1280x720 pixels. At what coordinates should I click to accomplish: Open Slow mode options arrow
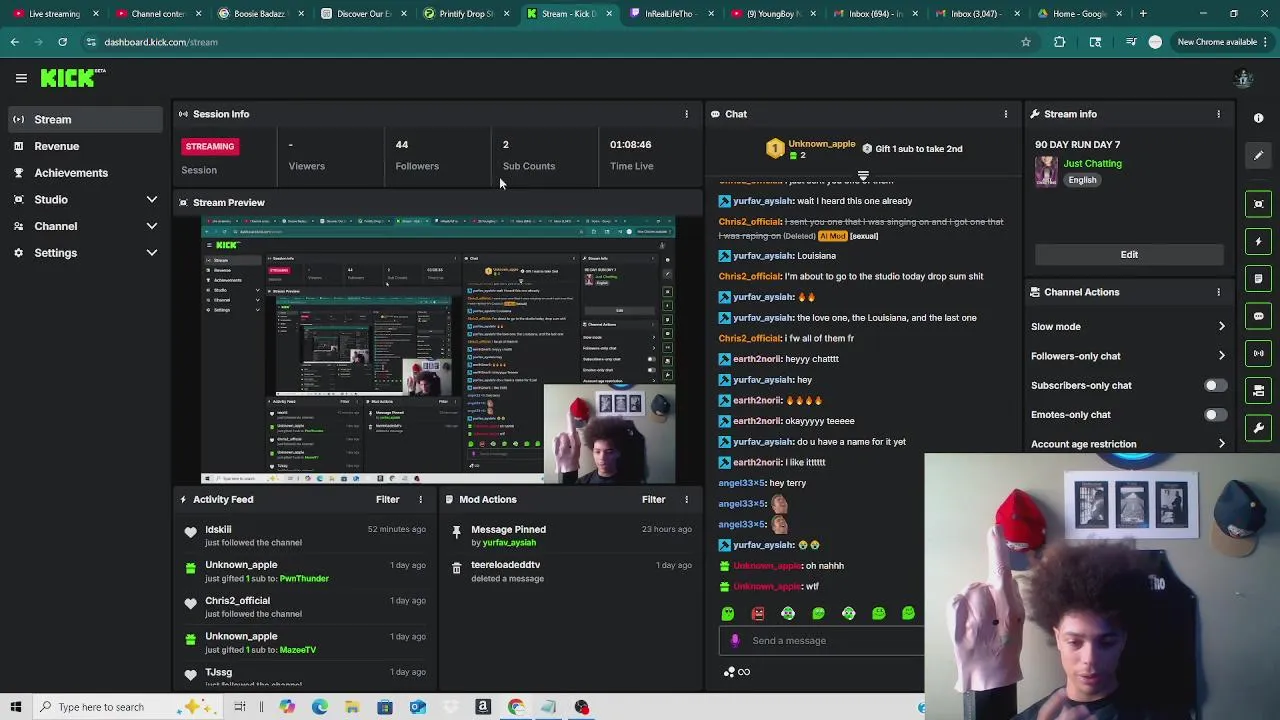[x=1221, y=326]
